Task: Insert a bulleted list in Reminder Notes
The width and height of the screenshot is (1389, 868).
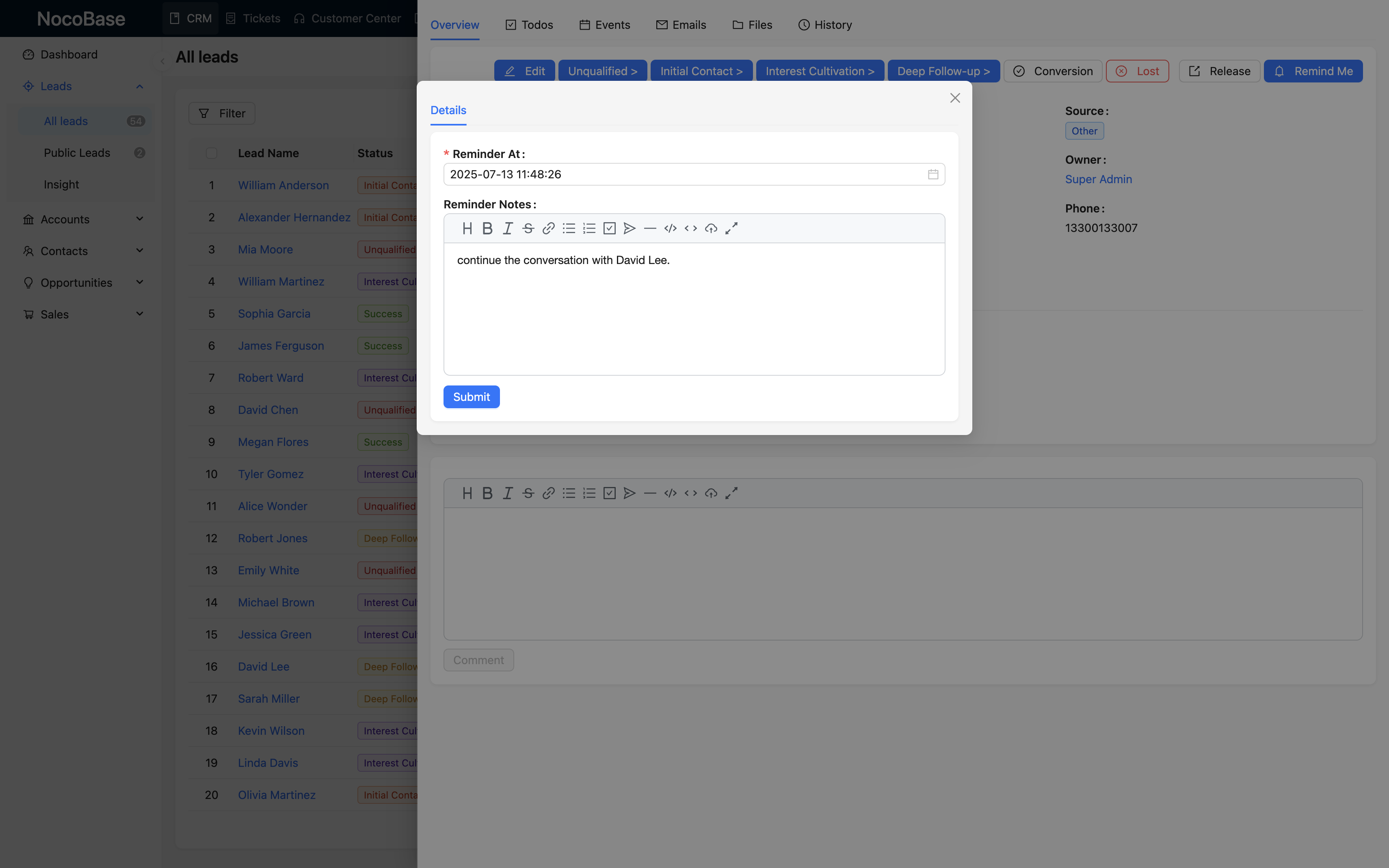Action: tap(568, 228)
